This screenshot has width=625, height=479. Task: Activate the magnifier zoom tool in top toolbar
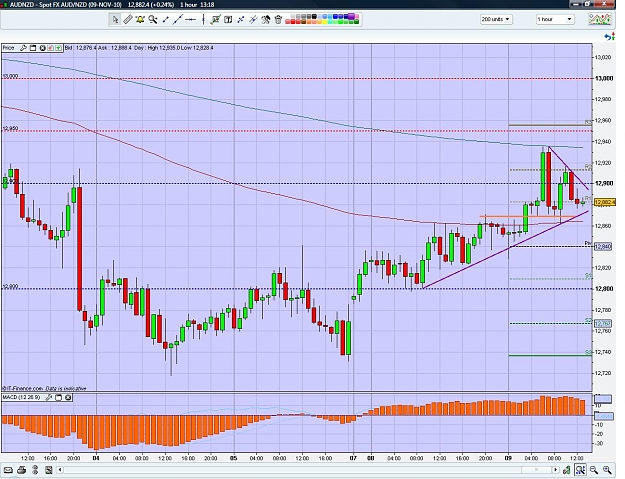[x=153, y=19]
